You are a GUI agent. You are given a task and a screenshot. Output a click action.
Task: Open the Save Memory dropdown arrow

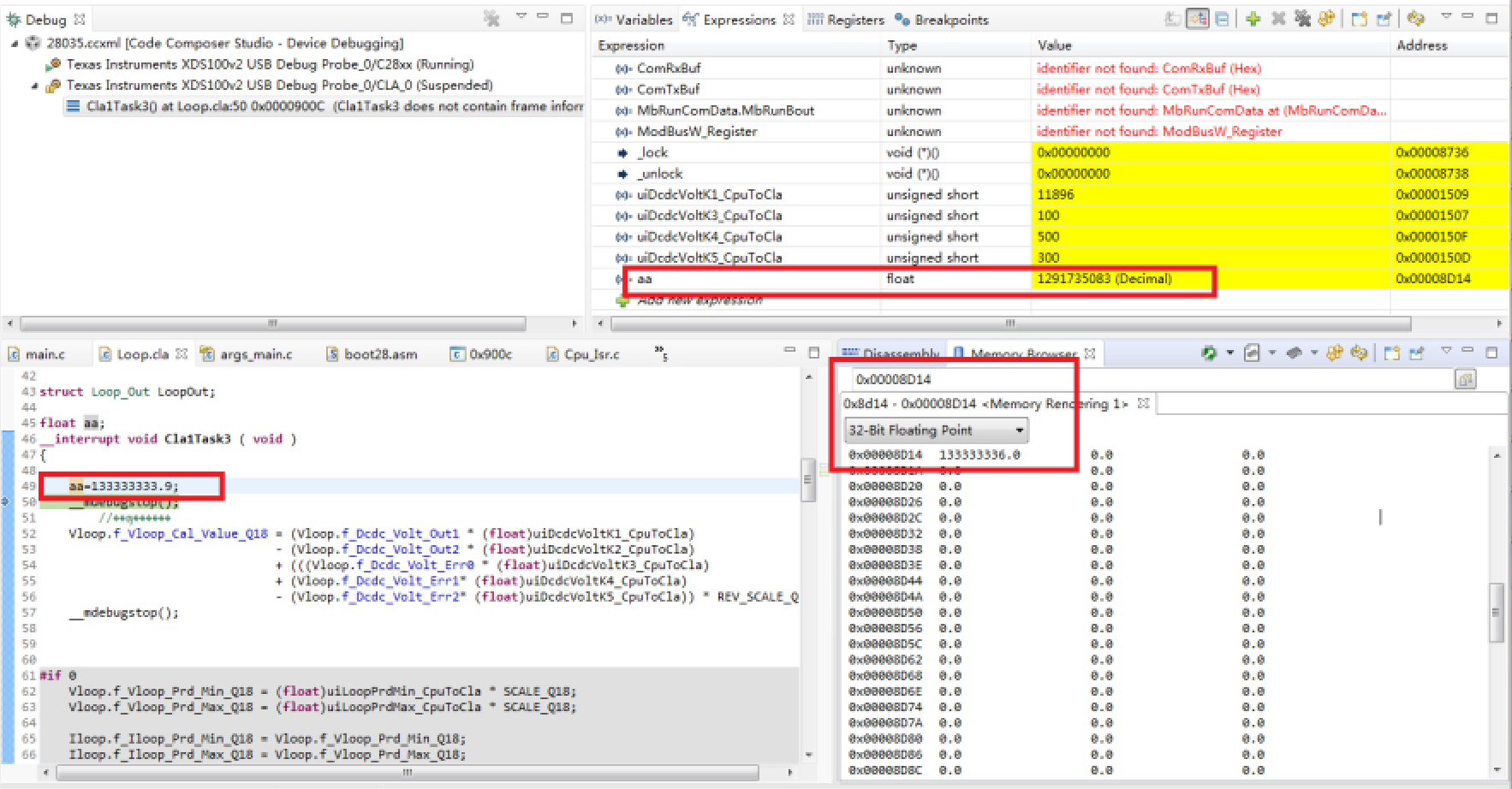1272,353
